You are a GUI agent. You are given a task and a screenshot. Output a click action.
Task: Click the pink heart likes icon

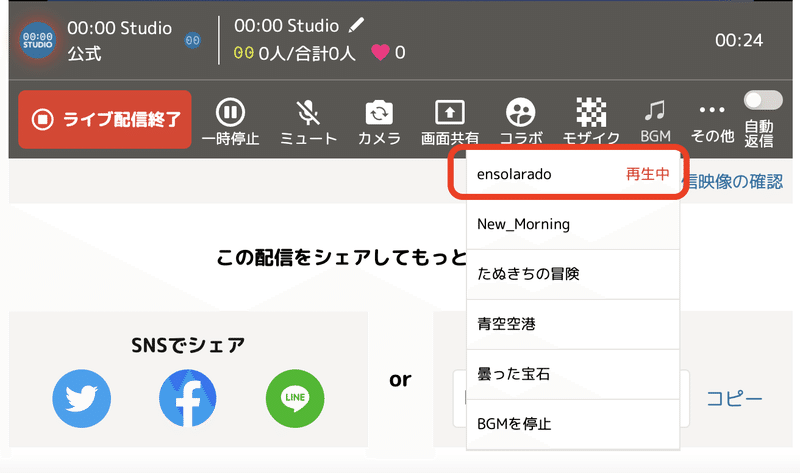[x=380, y=52]
